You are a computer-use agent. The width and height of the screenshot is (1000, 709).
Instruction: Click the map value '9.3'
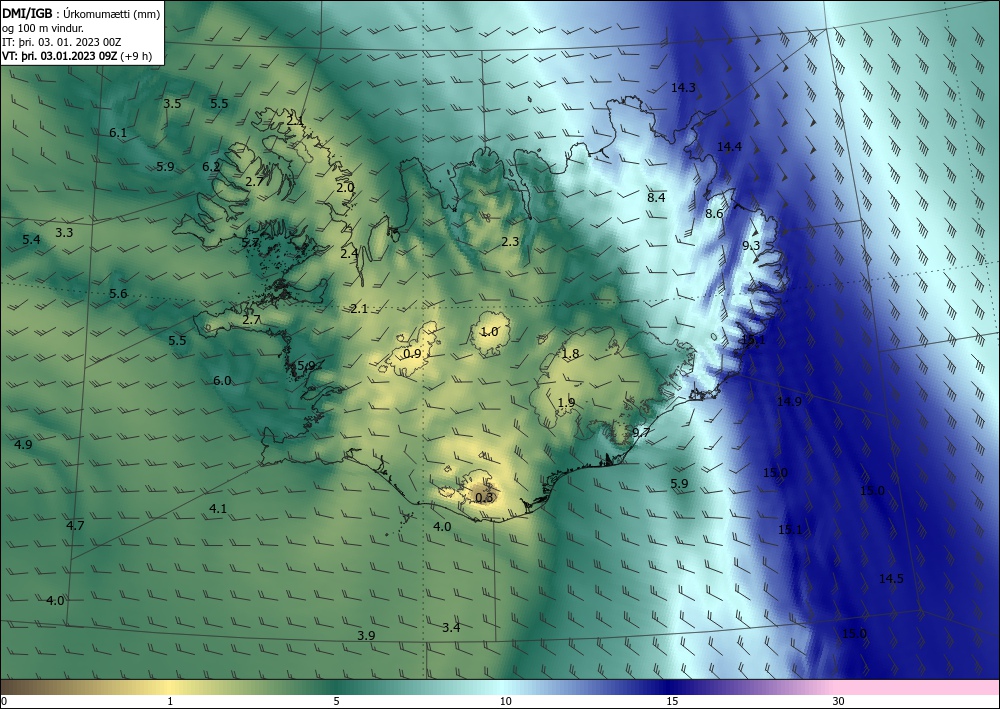tap(751, 245)
